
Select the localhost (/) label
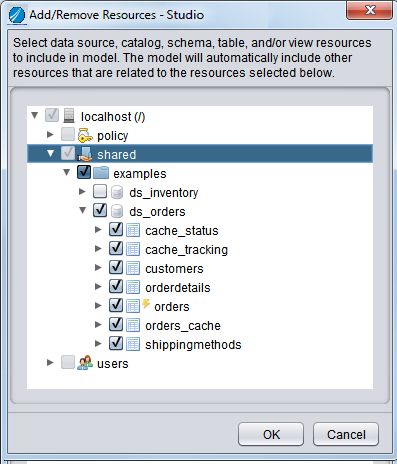click(x=113, y=117)
